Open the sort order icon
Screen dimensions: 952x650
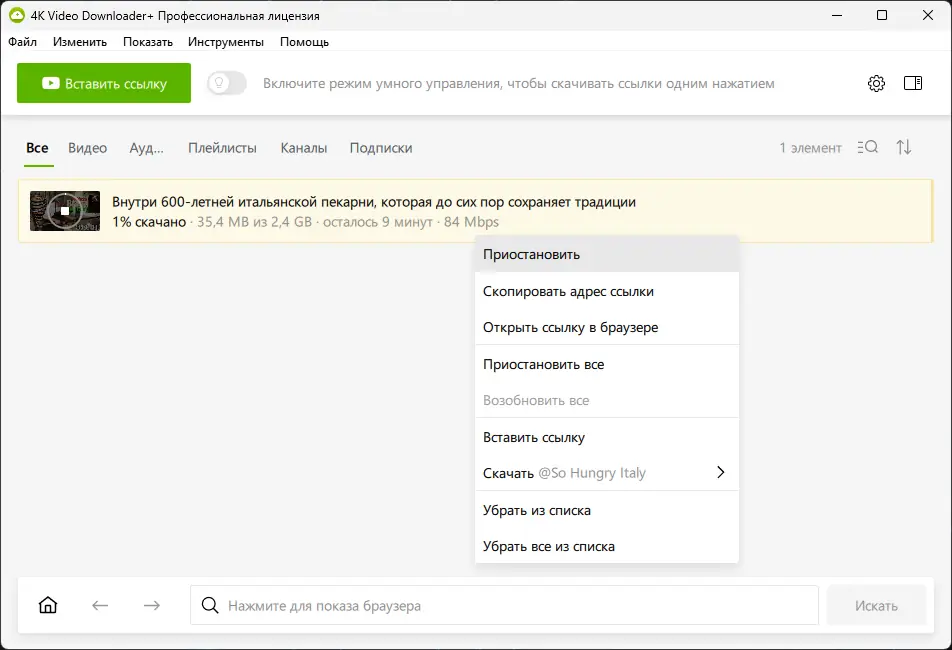click(904, 148)
